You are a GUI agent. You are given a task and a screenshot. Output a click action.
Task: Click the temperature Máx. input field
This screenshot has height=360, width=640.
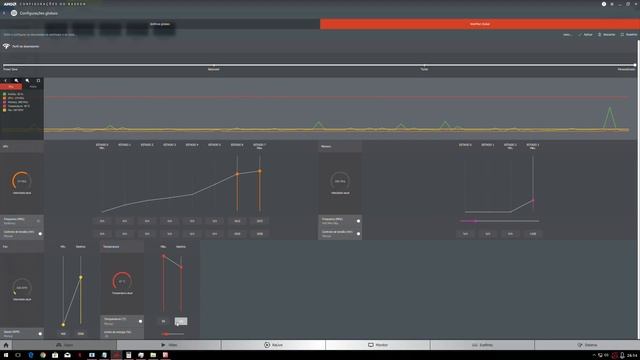(163, 321)
